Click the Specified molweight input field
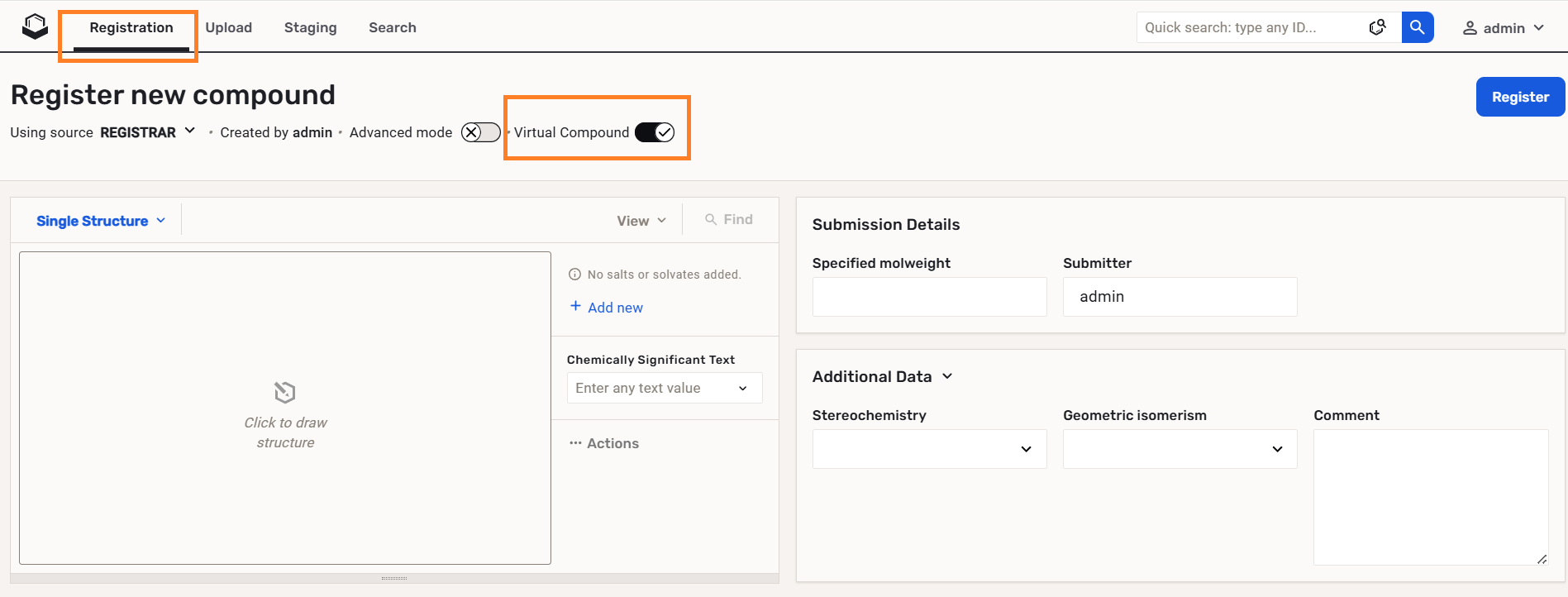 click(x=929, y=297)
